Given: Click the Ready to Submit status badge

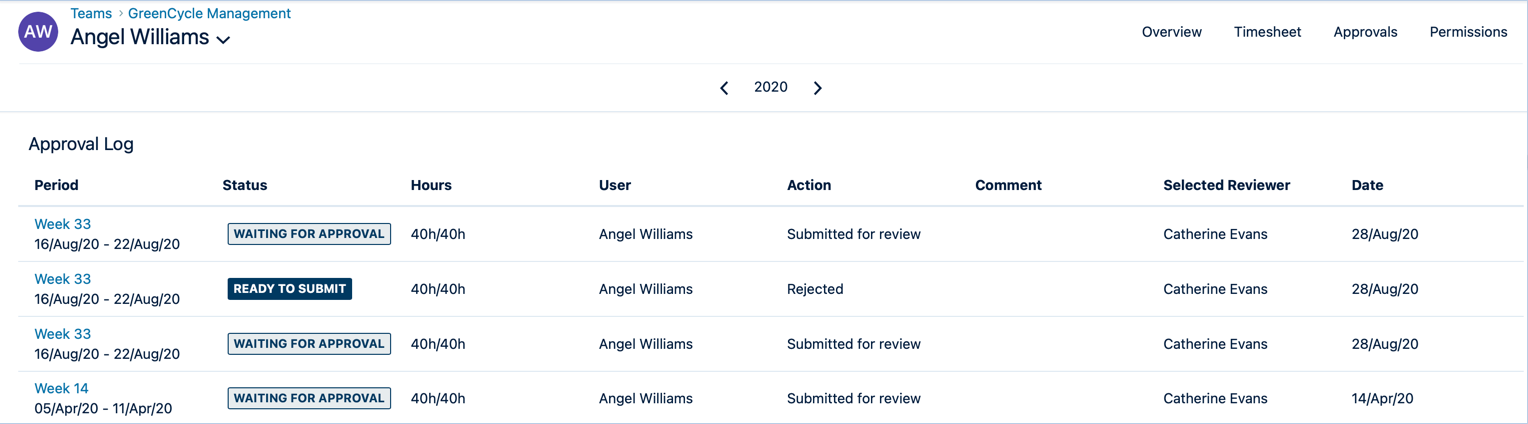Looking at the screenshot, I should (289, 289).
